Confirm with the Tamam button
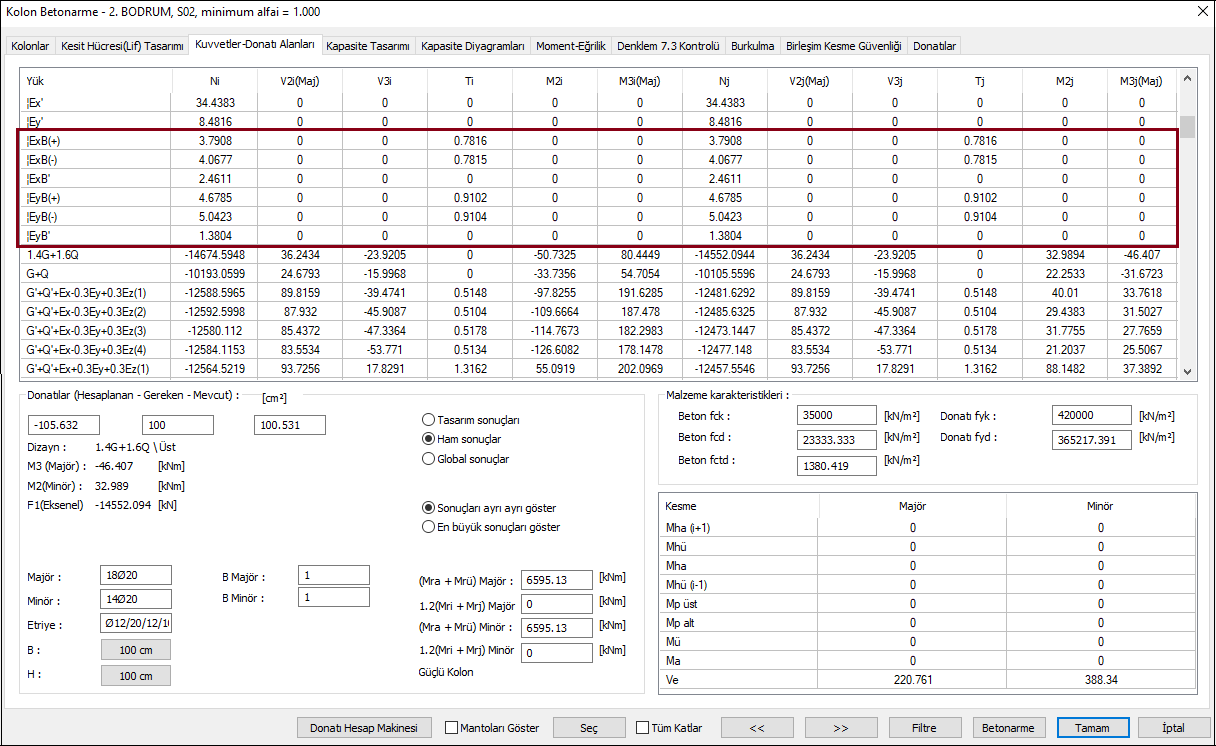Screen dimensions: 1216x746 coord(1092,728)
